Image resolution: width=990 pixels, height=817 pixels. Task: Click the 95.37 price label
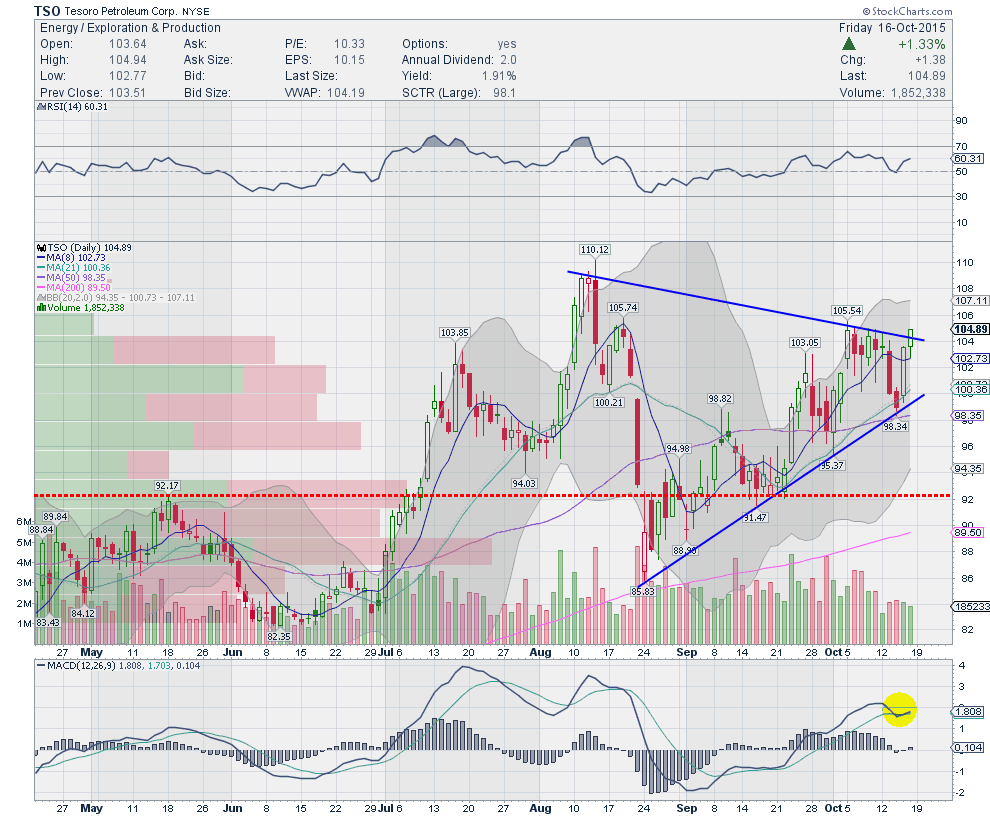click(832, 465)
